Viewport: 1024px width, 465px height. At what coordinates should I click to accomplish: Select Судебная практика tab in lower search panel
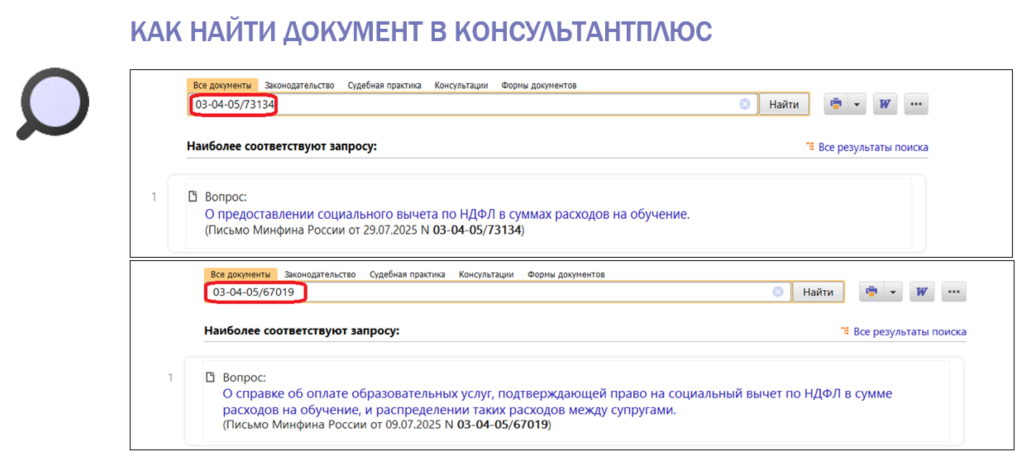pyautogui.click(x=408, y=274)
